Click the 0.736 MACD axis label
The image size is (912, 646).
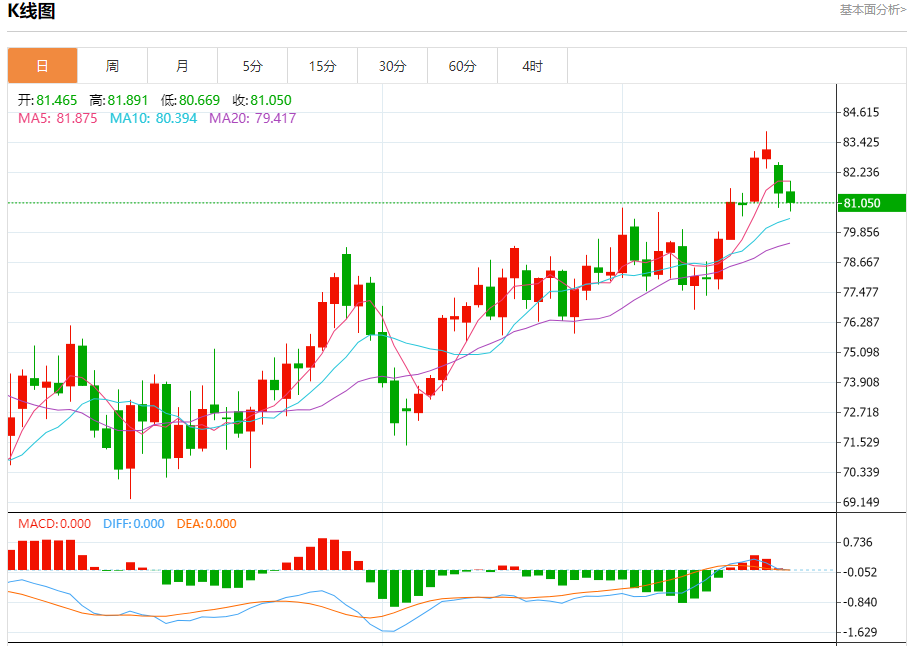click(858, 542)
